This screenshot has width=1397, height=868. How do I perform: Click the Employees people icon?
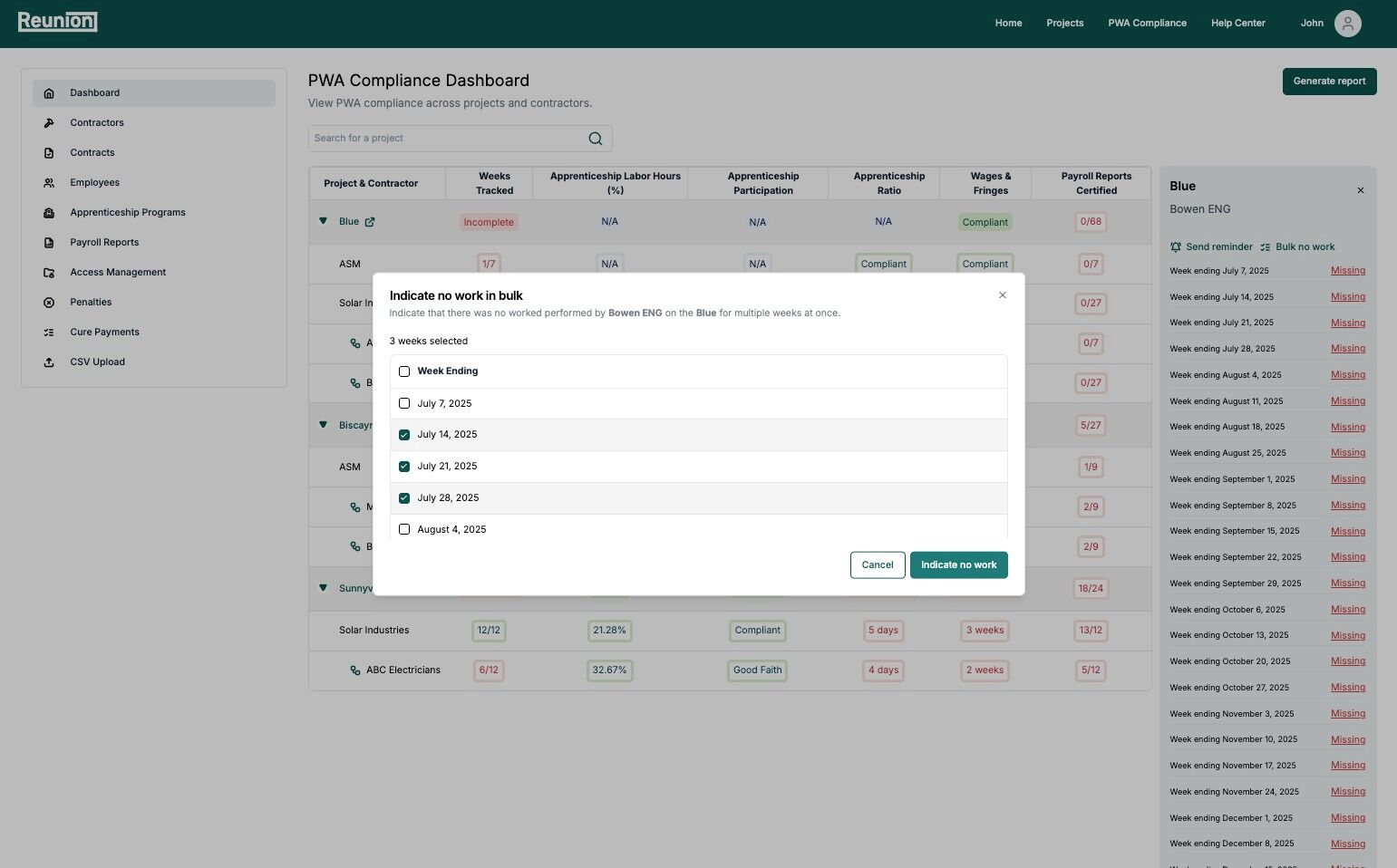click(x=49, y=183)
